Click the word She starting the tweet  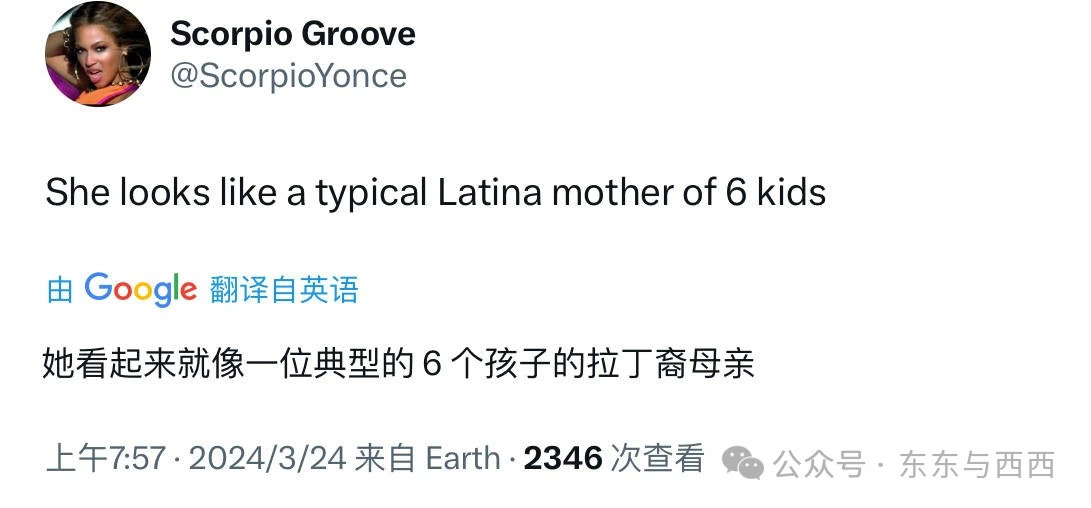78,192
